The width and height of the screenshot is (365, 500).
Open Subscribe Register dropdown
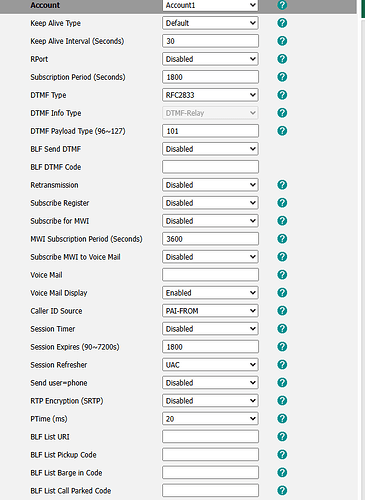click(210, 203)
